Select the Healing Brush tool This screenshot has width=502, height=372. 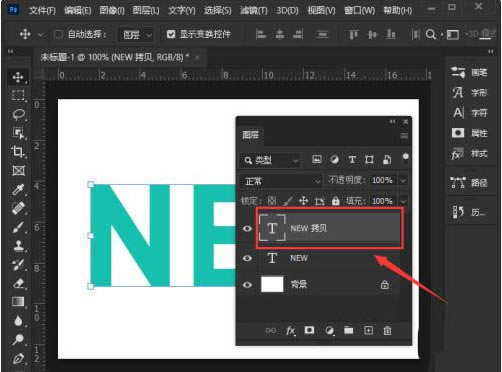click(x=18, y=208)
